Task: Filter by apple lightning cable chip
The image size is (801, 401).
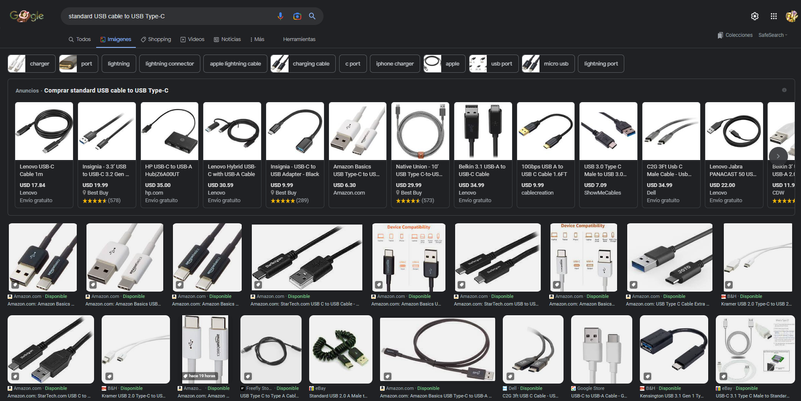Action: pos(235,64)
